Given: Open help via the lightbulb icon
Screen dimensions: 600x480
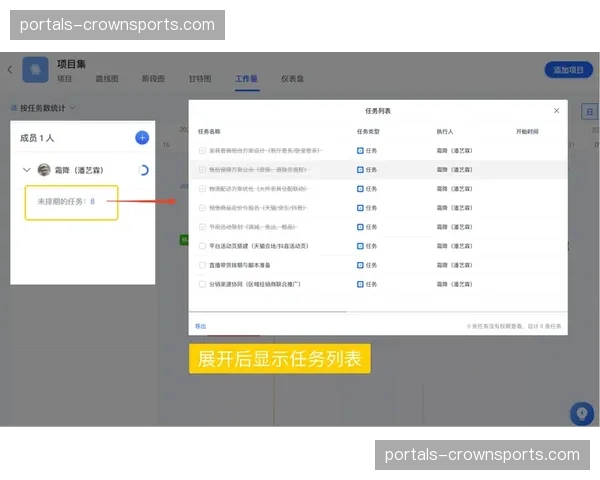Looking at the screenshot, I should (x=582, y=413).
